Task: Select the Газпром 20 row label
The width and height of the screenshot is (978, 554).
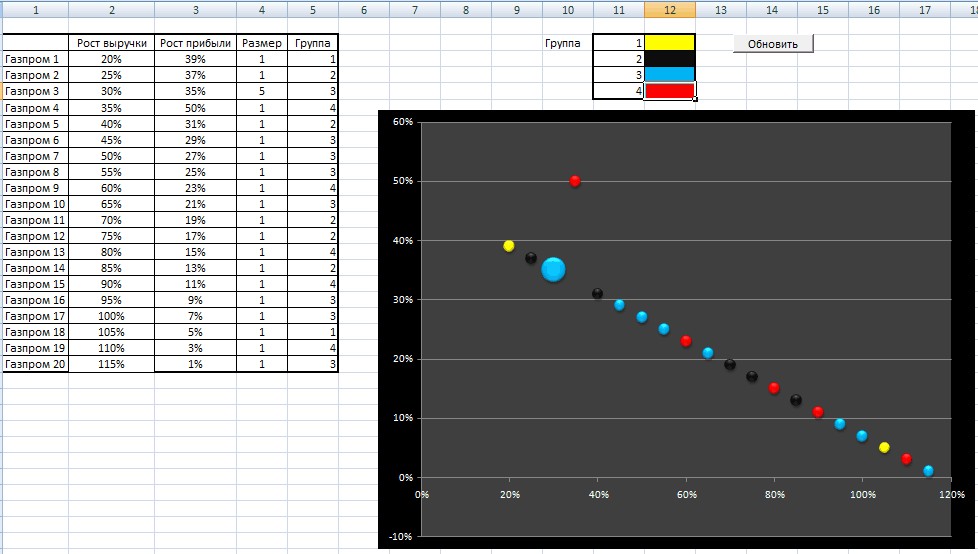Action: pyautogui.click(x=36, y=364)
